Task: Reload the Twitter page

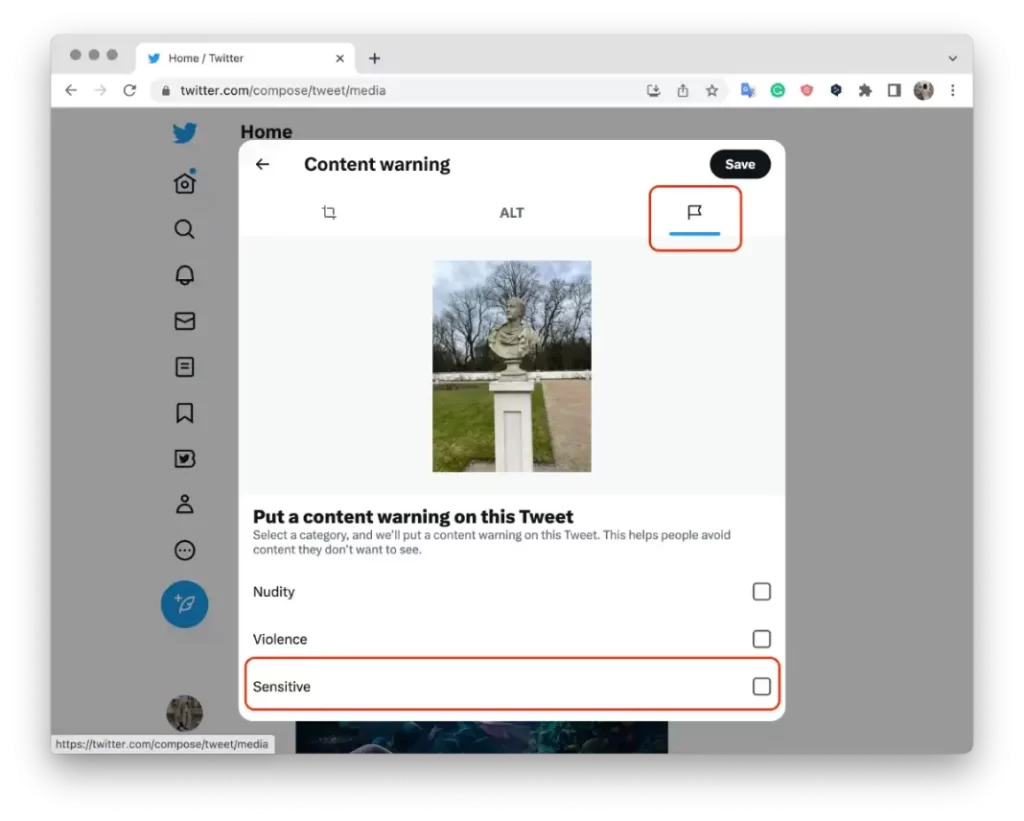Action: pos(130,91)
